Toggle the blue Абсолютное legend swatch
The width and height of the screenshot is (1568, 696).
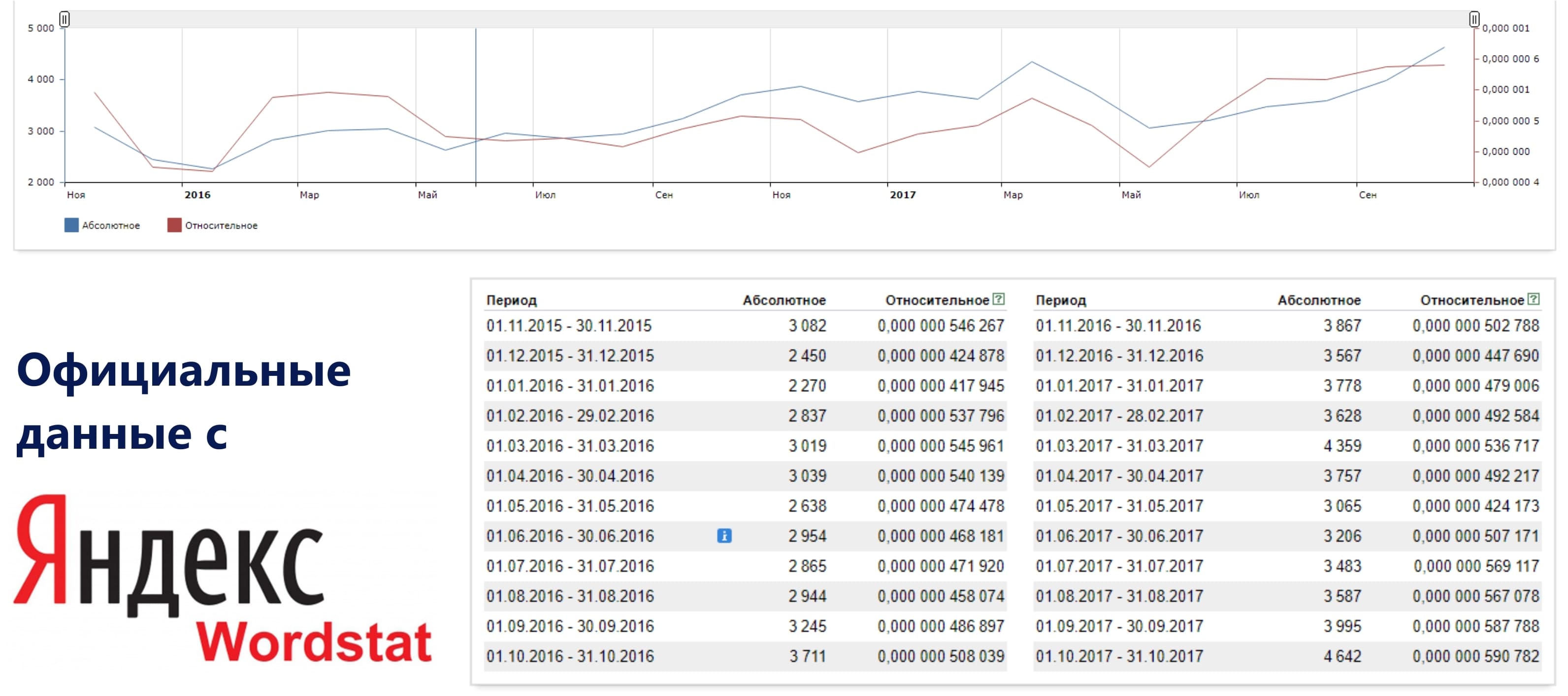click(x=71, y=225)
